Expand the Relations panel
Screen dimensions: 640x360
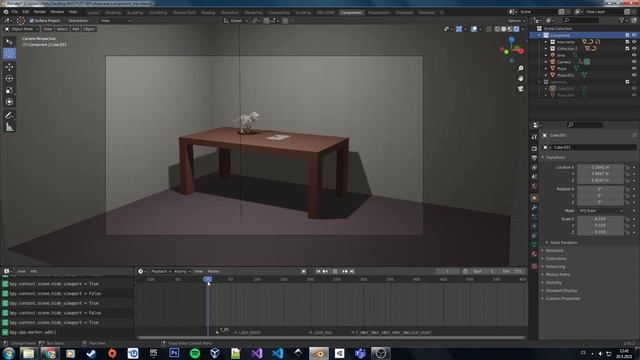pos(554,250)
